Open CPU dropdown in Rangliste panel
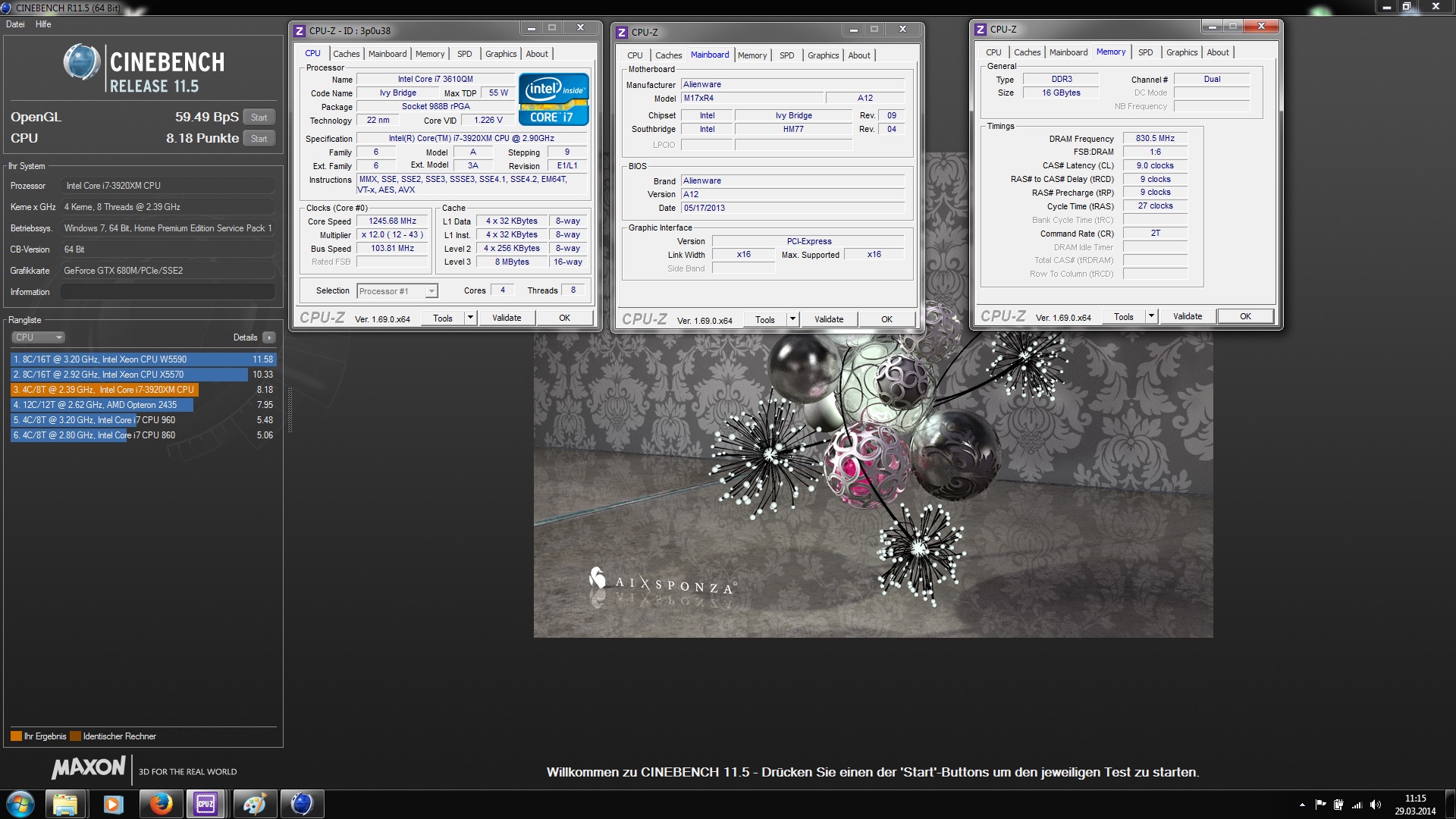Screen dimensions: 1456x819 click(38, 337)
